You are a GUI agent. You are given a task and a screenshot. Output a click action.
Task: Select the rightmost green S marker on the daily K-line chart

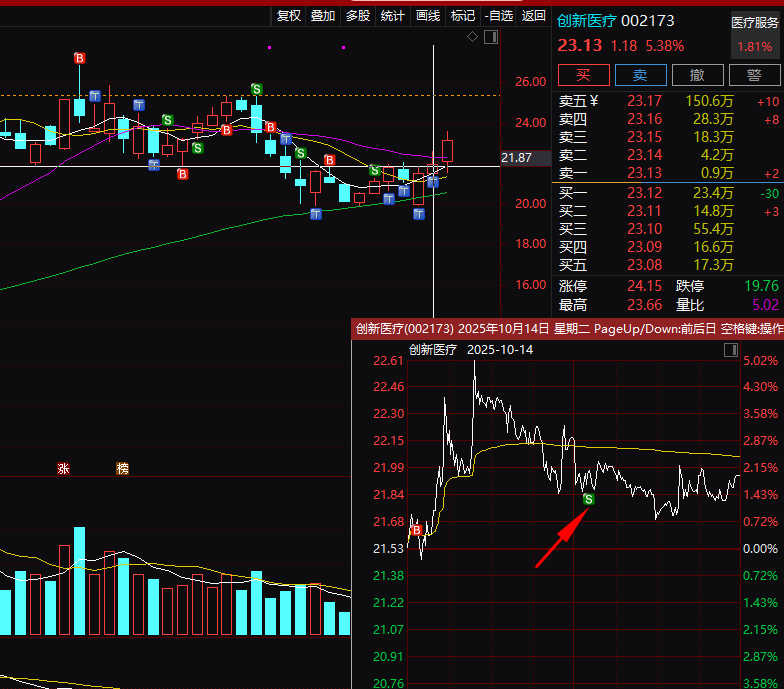(x=374, y=170)
